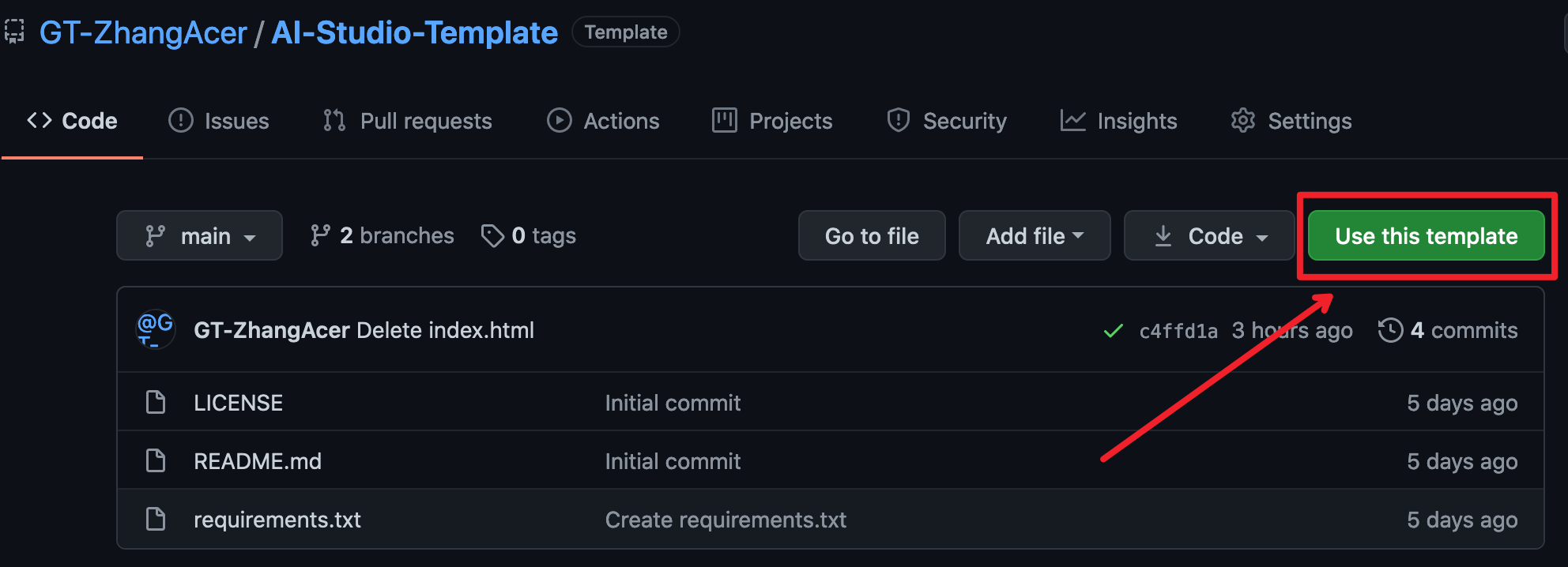Viewport: 1568px width, 567px height.
Task: Open the requirements.txt file
Action: point(277,520)
